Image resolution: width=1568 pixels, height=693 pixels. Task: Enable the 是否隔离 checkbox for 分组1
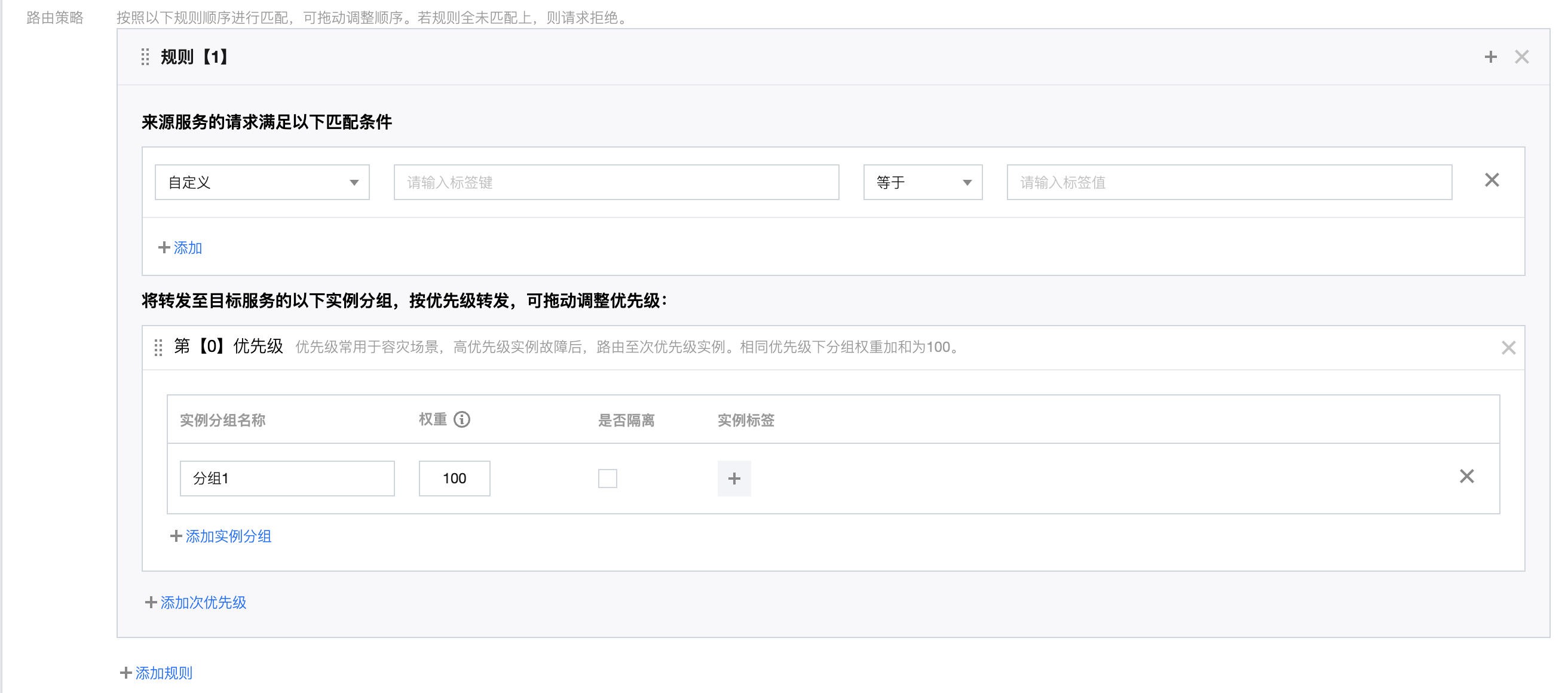tap(607, 479)
